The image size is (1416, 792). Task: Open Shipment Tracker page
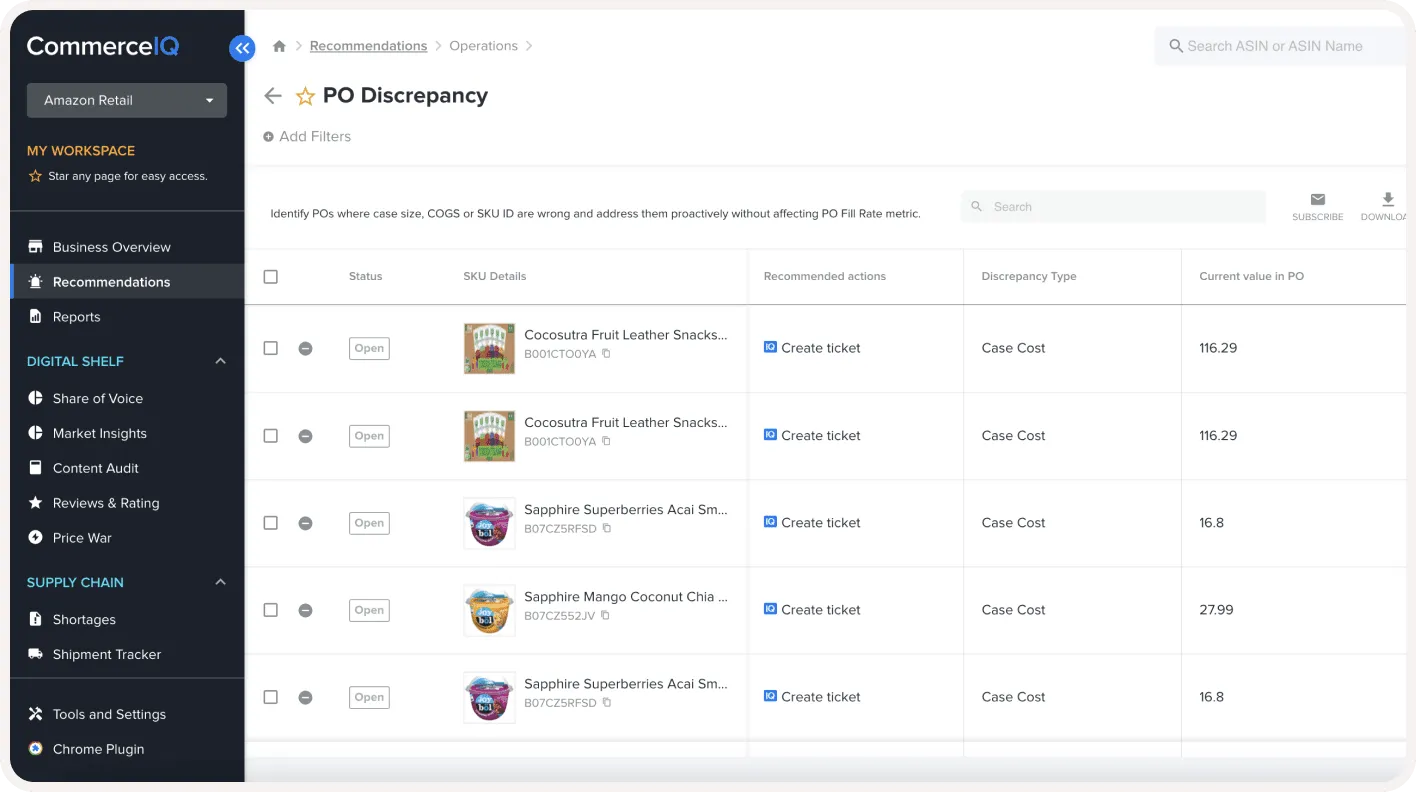[x=107, y=655]
